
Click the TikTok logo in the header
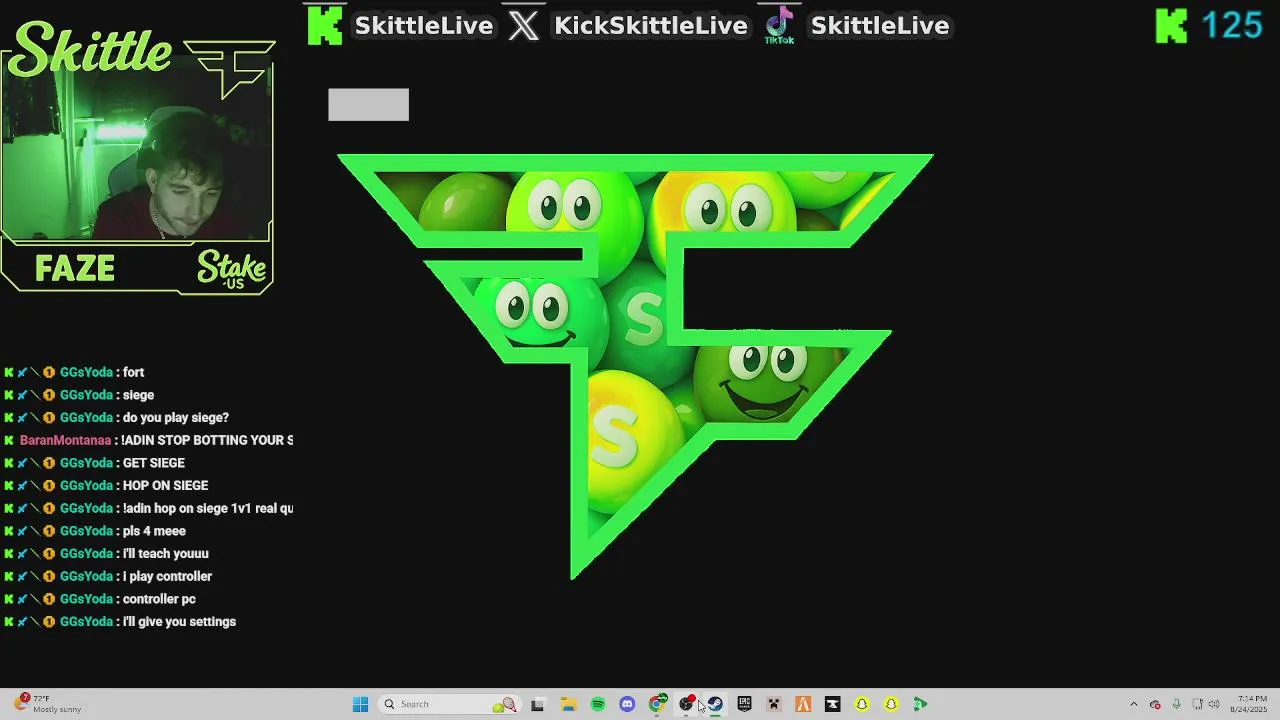(x=779, y=26)
